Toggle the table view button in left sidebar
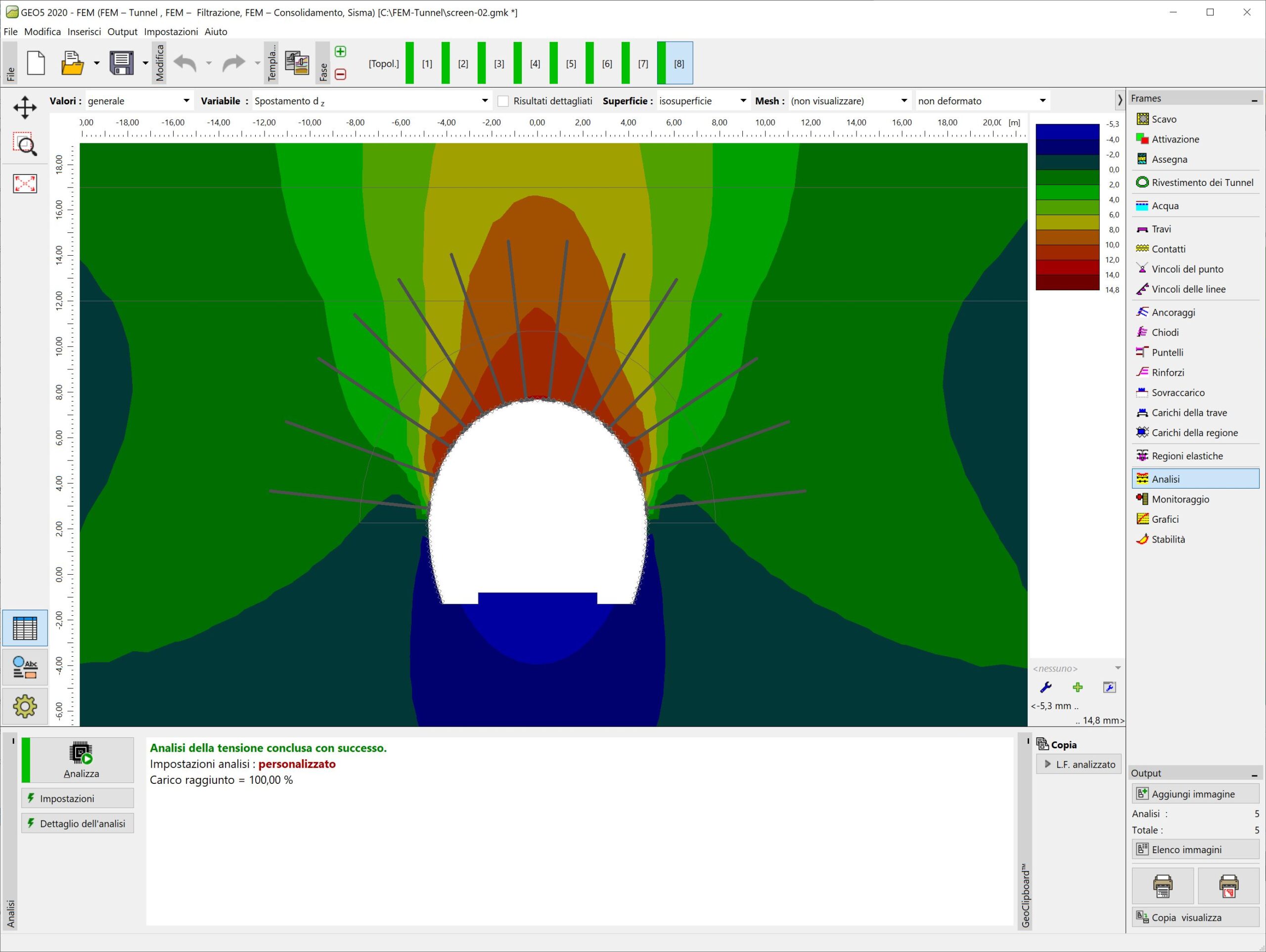This screenshot has height=952, width=1266. click(25, 628)
